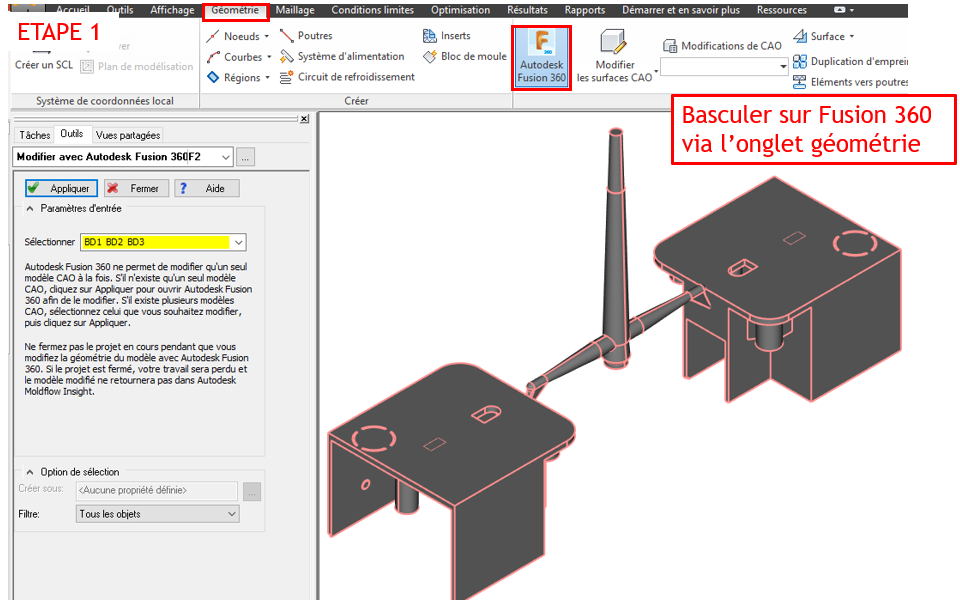The height and width of the screenshot is (600, 960).
Task: Click Modifier les surfaces CAO icon
Action: tap(615, 56)
